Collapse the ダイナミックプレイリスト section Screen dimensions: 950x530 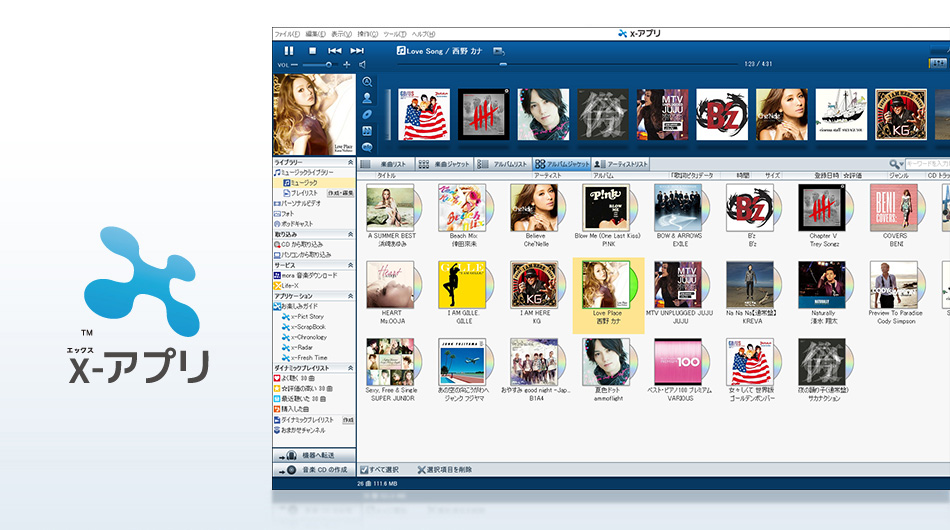[x=350, y=368]
